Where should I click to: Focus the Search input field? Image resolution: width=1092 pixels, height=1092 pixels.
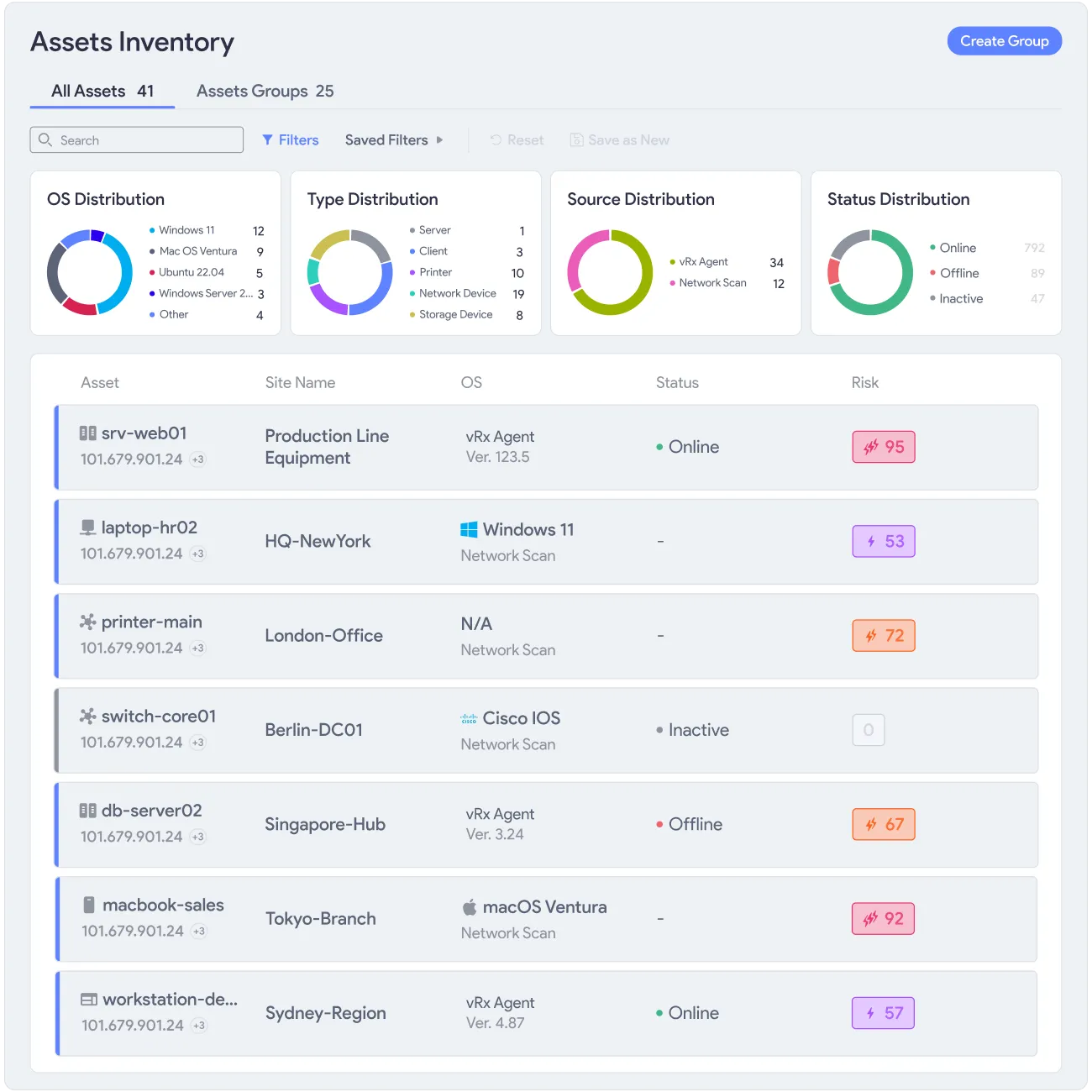coord(137,140)
